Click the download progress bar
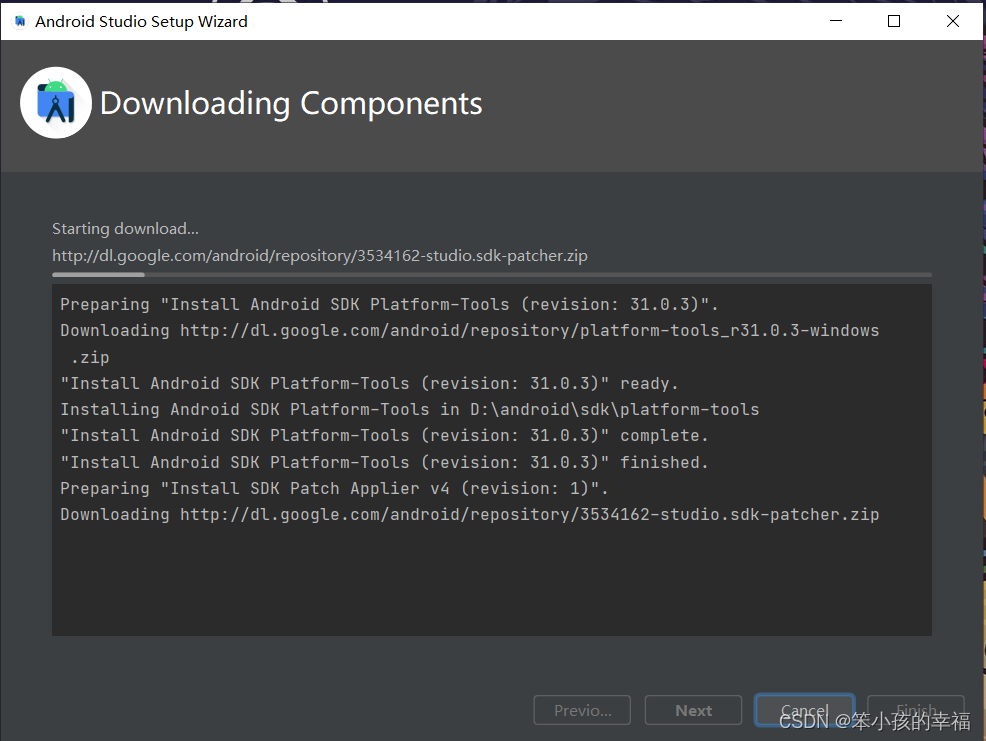Screen dimensions: 986x741 tap(490, 275)
